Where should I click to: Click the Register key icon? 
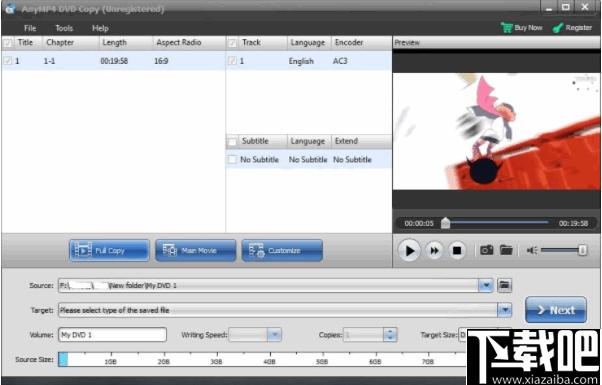558,28
